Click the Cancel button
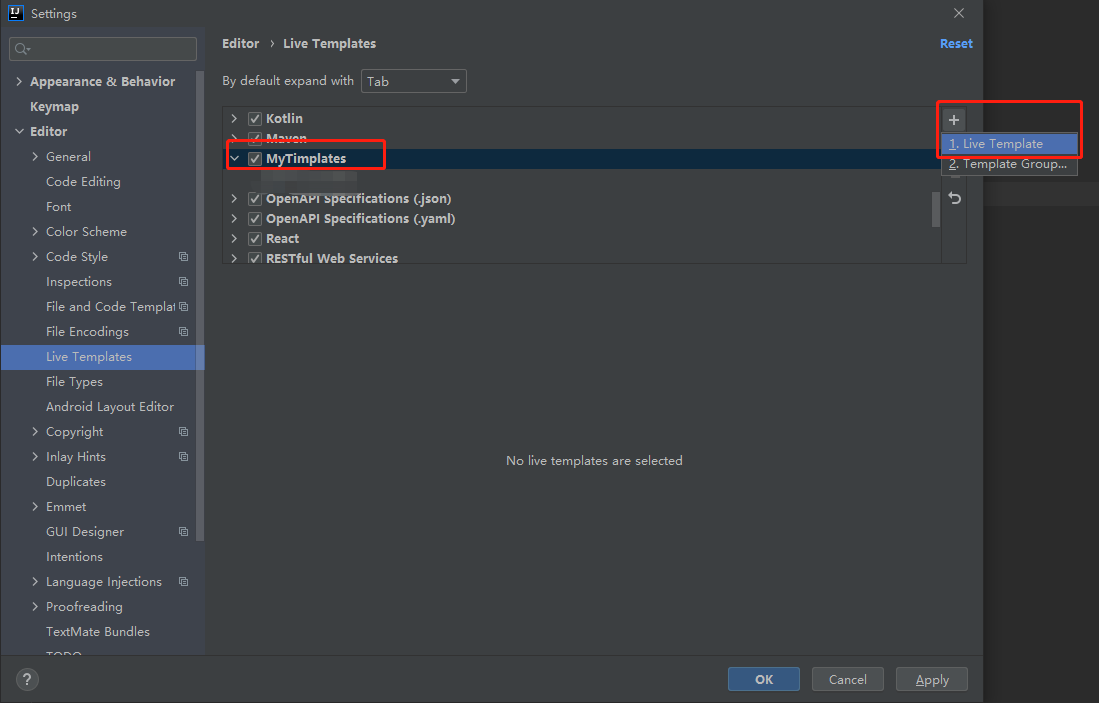This screenshot has width=1099, height=703. (x=847, y=679)
